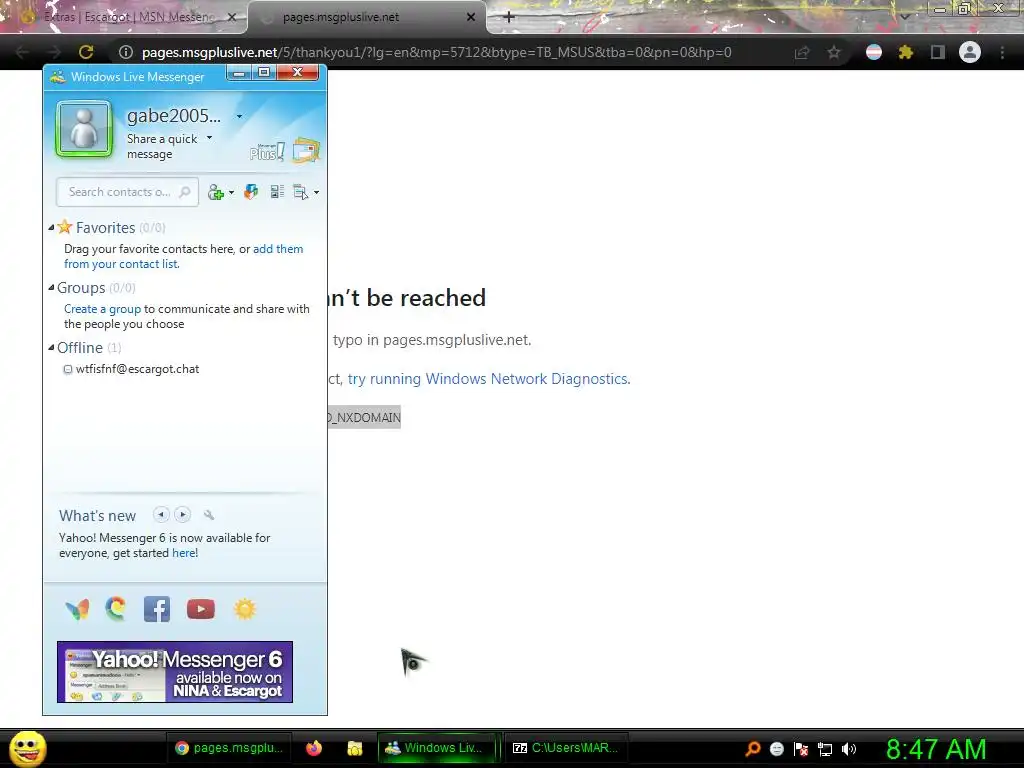This screenshot has height=768, width=1024.
Task: Click the contact list layout icon
Action: tap(277, 192)
